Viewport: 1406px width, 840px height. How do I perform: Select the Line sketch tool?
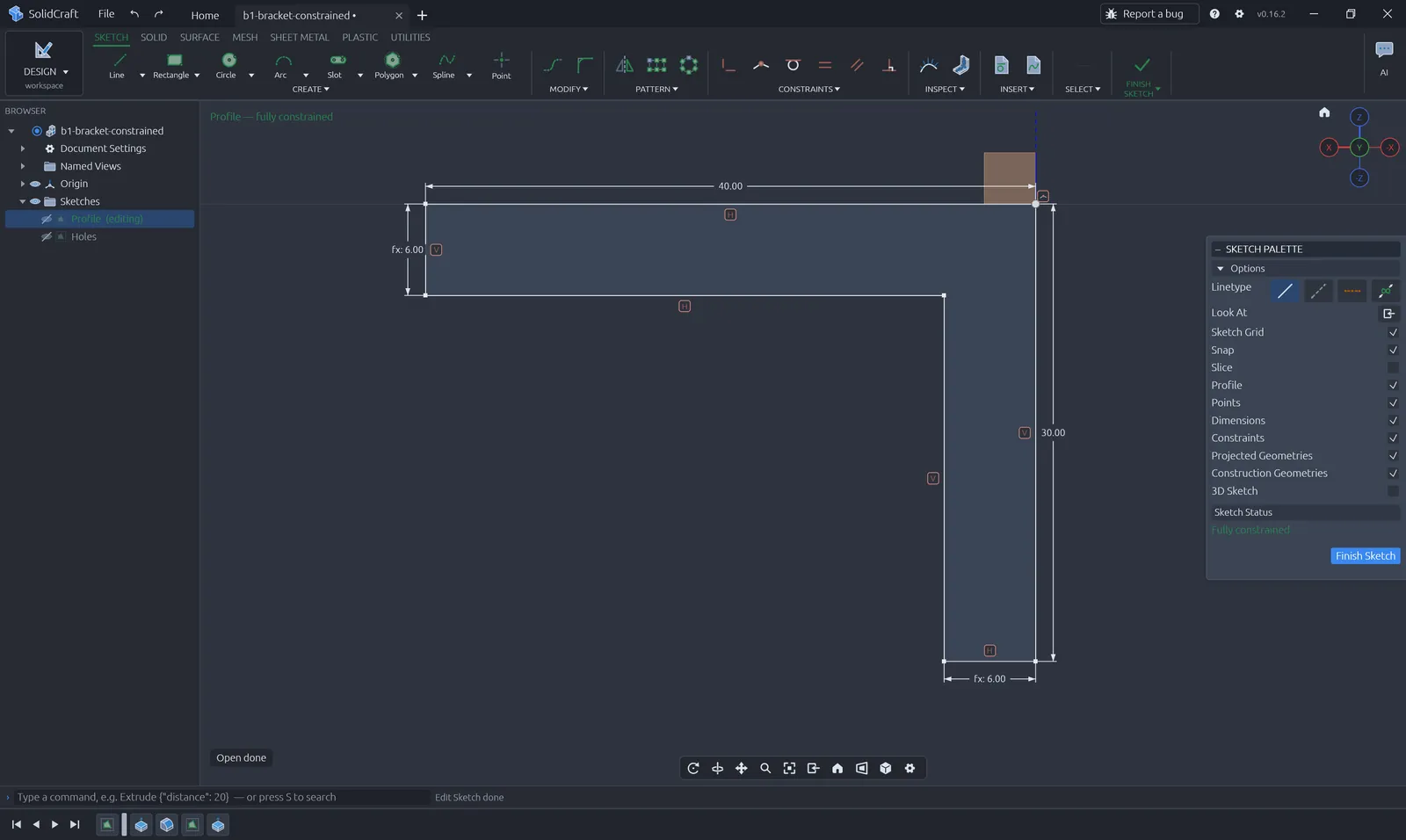click(x=117, y=65)
